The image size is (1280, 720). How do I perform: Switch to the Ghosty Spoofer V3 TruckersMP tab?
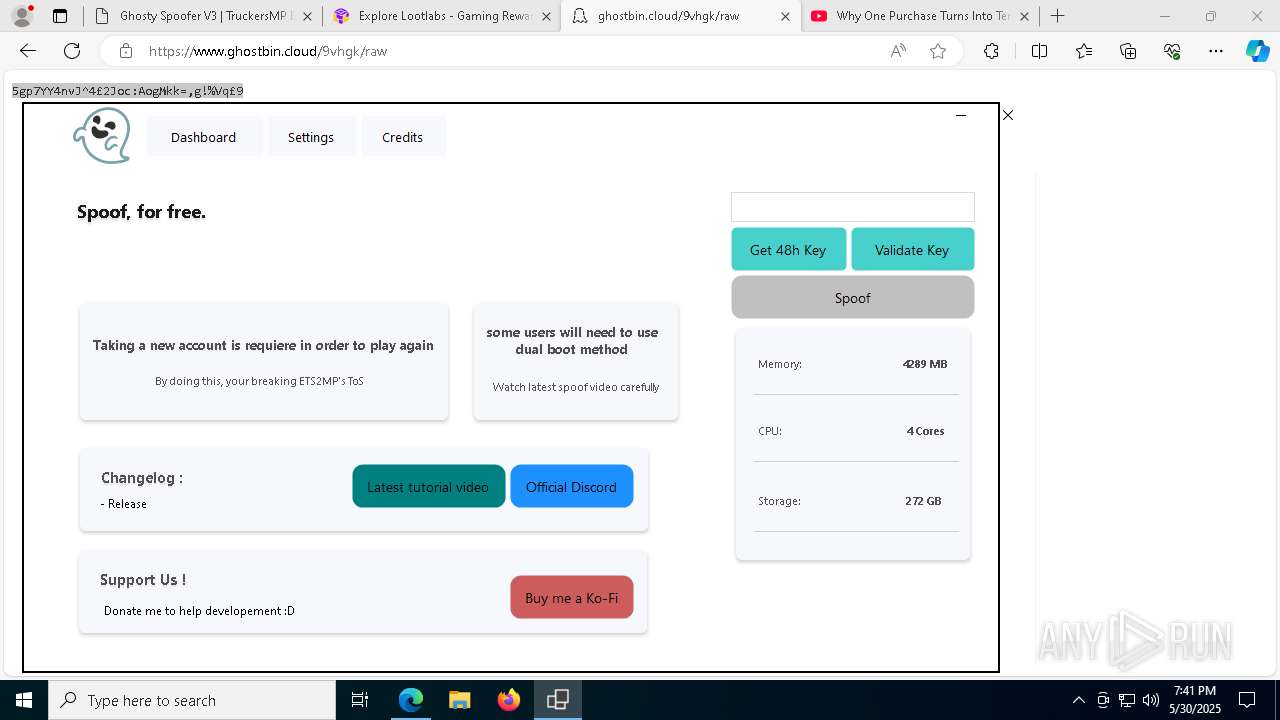click(205, 16)
